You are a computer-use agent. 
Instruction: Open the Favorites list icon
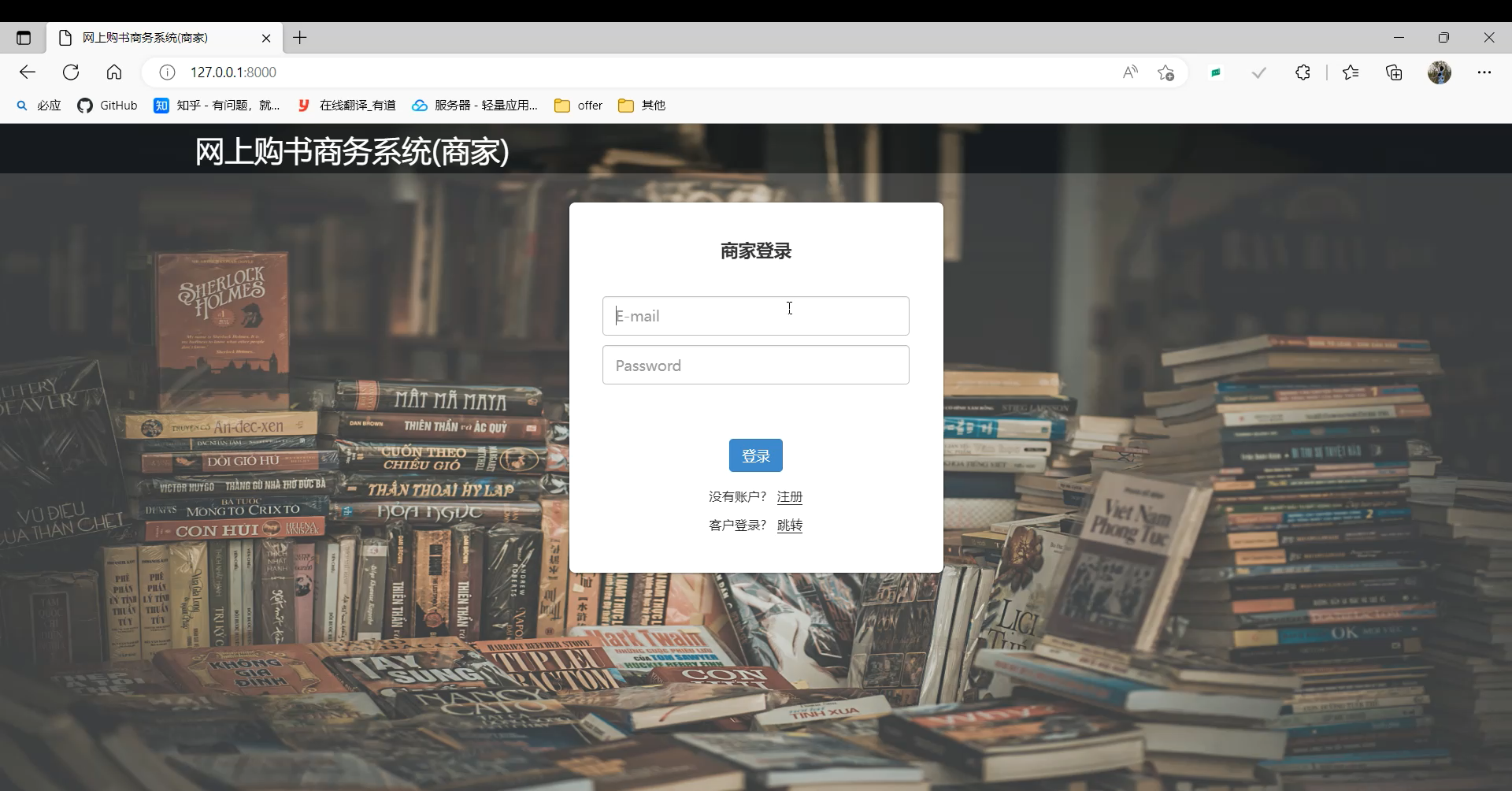1351,72
